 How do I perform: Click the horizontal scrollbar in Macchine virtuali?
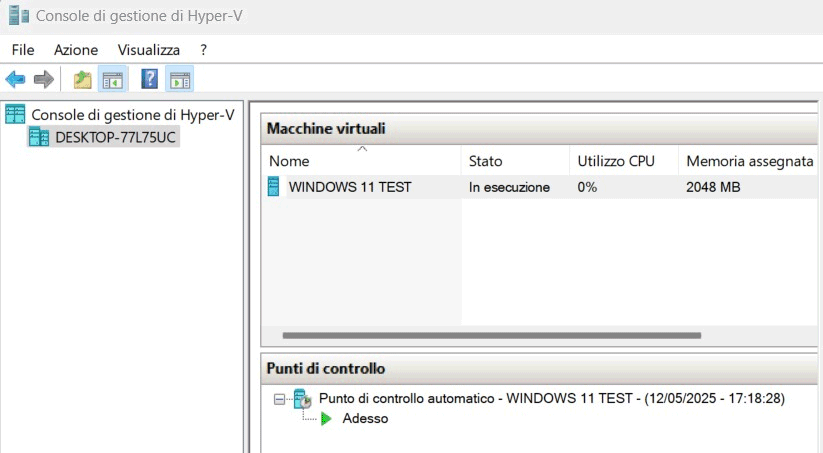click(x=492, y=335)
